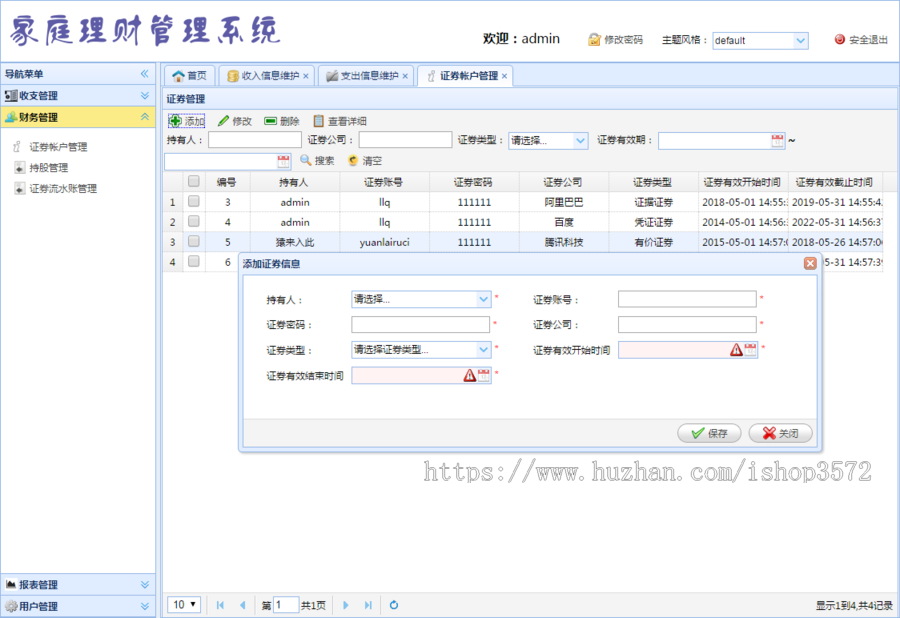Close the 添加证券信息 dialog with red X
Image resolution: width=900 pixels, height=618 pixels.
pos(810,263)
